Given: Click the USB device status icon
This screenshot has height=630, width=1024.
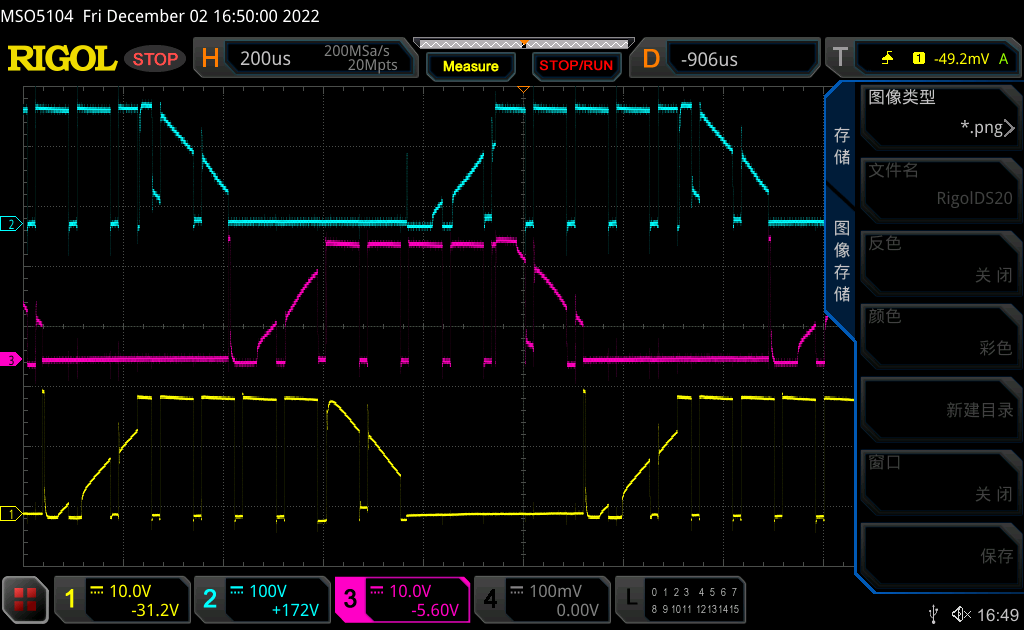Looking at the screenshot, I should tap(934, 613).
